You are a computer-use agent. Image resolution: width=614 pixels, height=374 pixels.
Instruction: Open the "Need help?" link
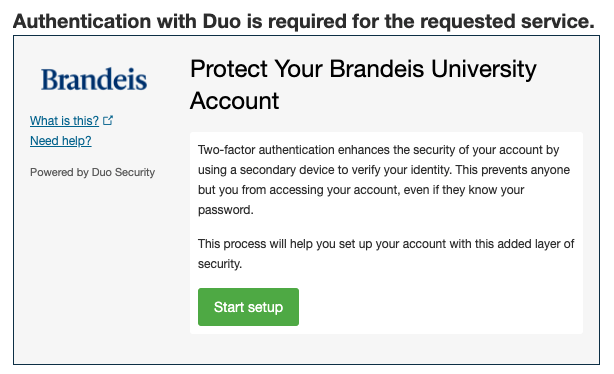(x=61, y=141)
